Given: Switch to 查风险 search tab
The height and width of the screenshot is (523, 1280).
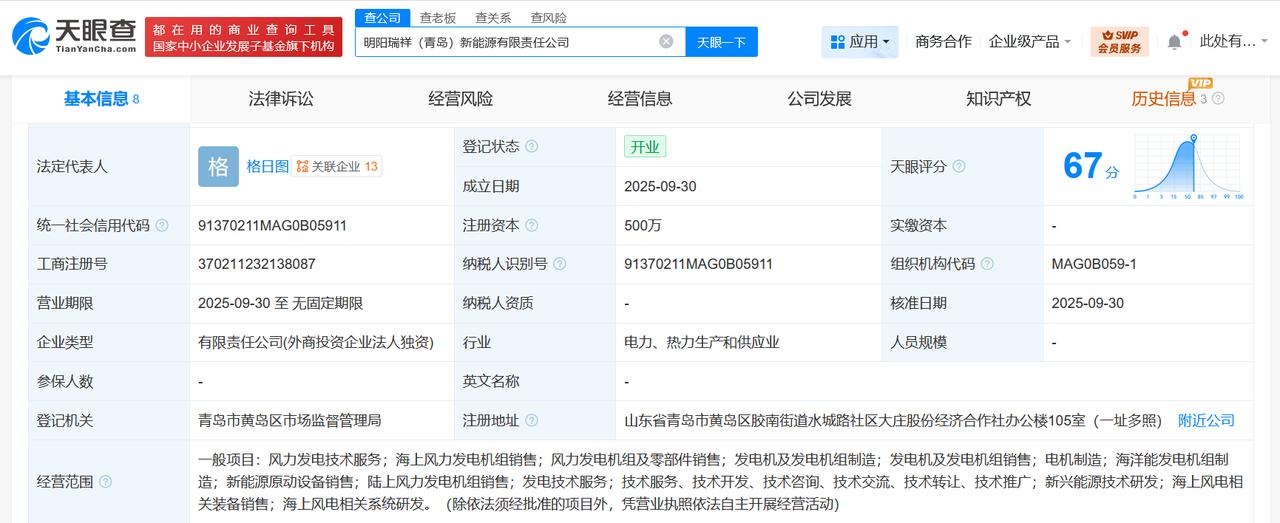Looking at the screenshot, I should click(x=548, y=17).
